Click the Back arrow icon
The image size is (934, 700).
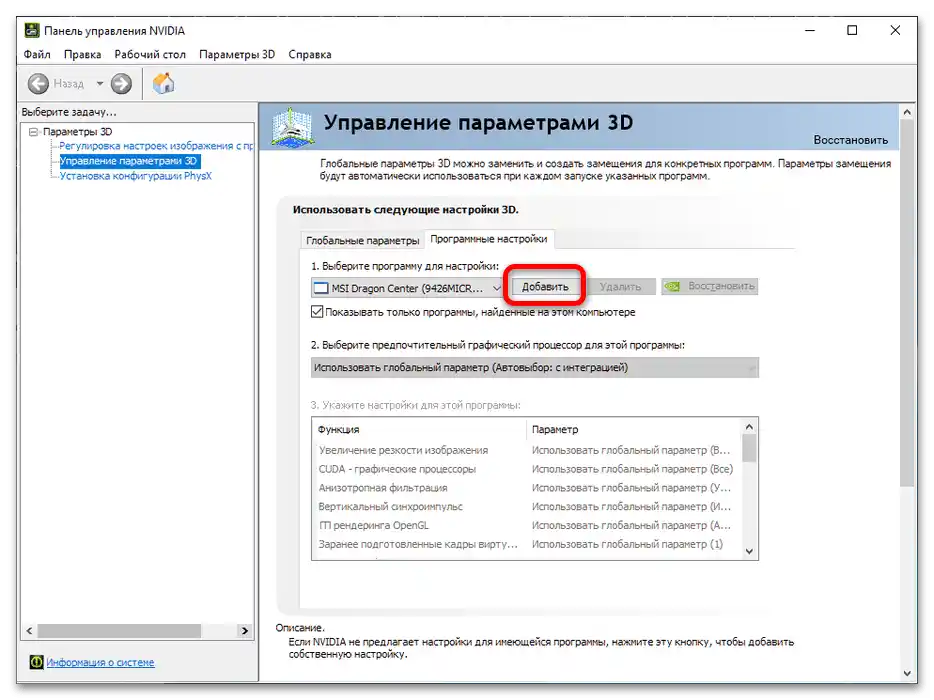[x=38, y=84]
